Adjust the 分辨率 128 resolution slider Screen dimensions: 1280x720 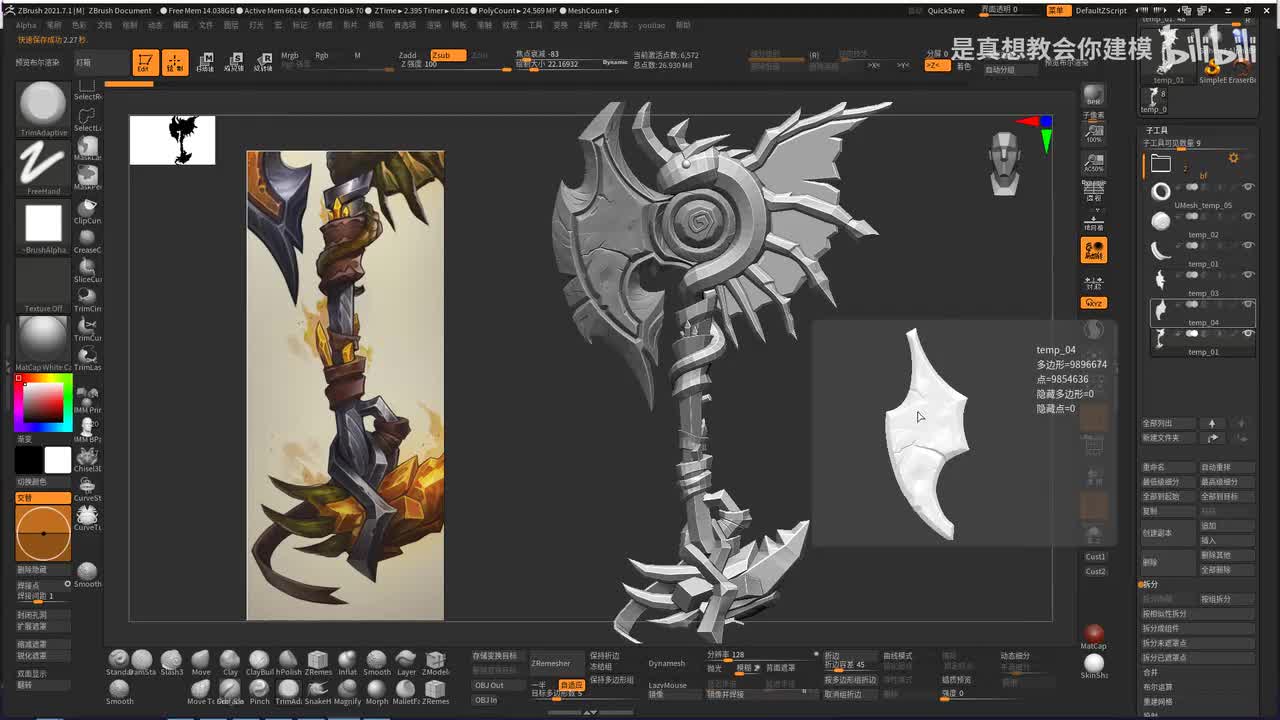tap(760, 655)
